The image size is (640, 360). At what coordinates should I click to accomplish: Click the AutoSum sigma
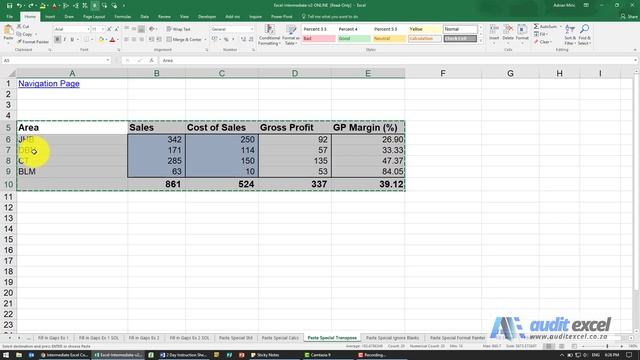(x=536, y=27)
